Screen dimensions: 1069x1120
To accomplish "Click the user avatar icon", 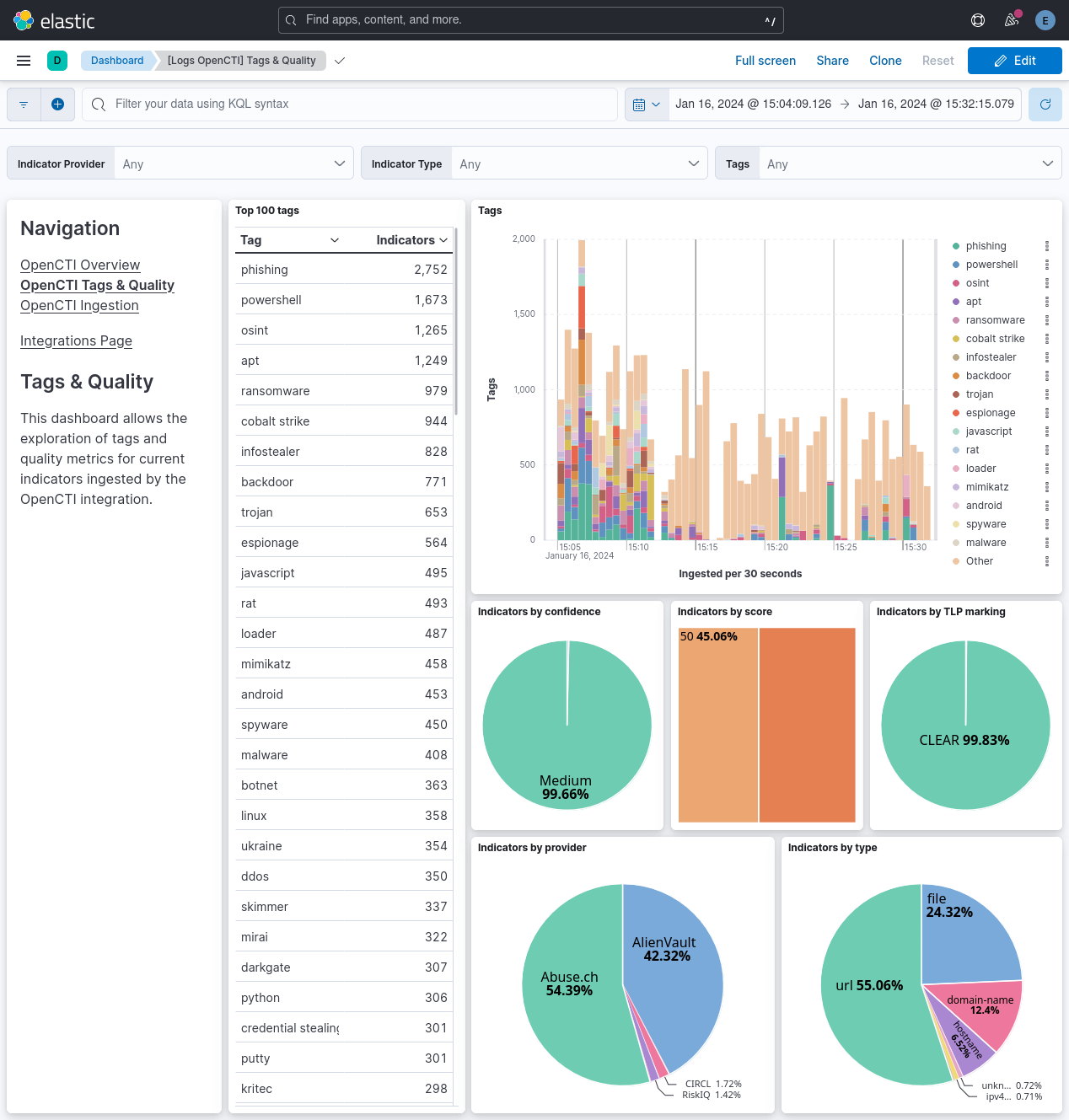I will tap(1045, 19).
